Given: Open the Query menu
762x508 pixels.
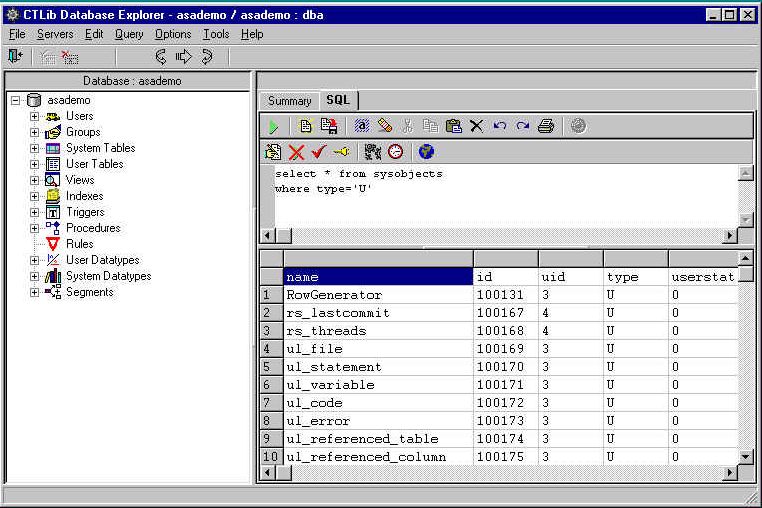Looking at the screenshot, I should pos(129,35).
